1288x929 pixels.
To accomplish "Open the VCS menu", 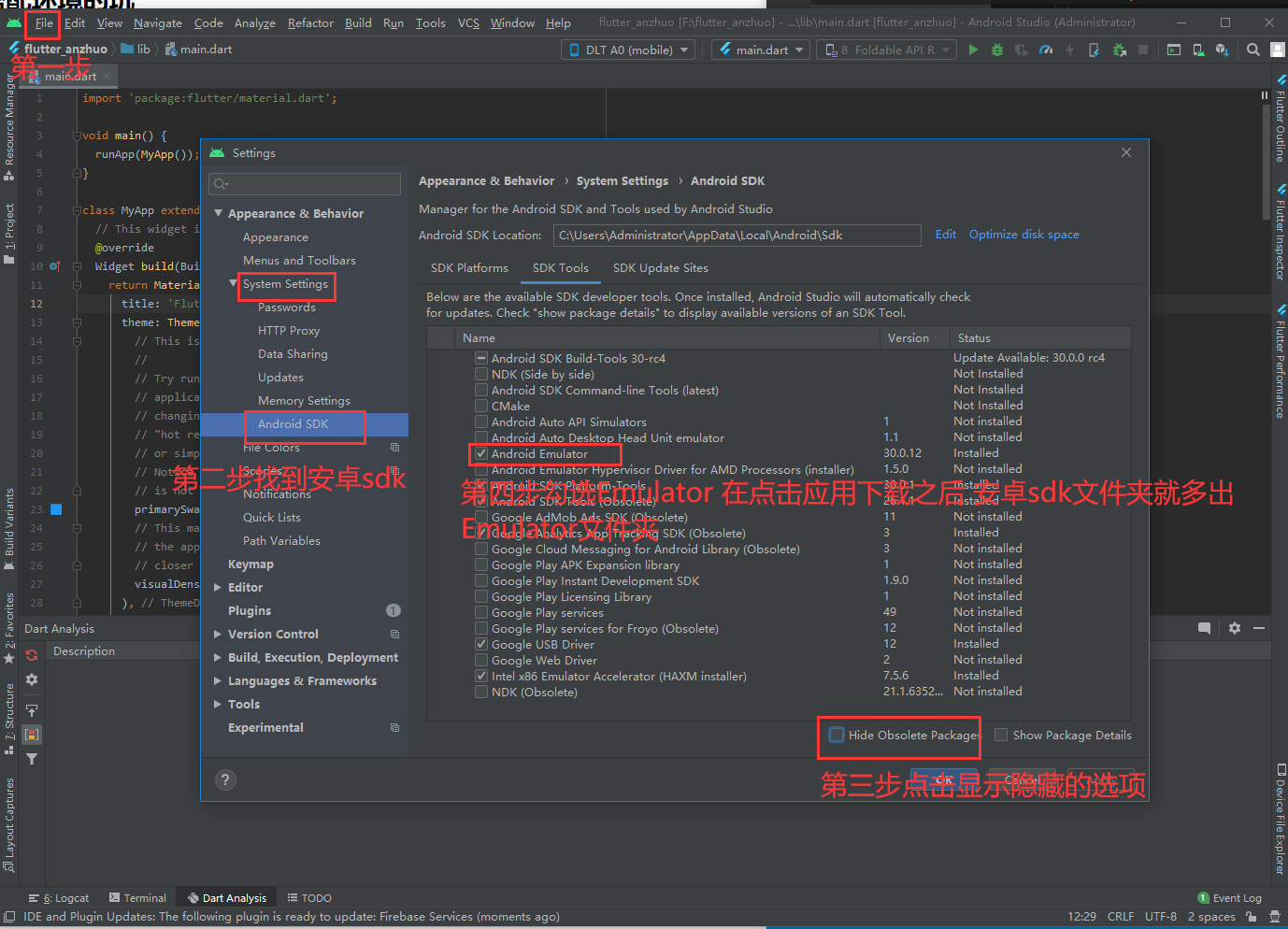I will (468, 22).
